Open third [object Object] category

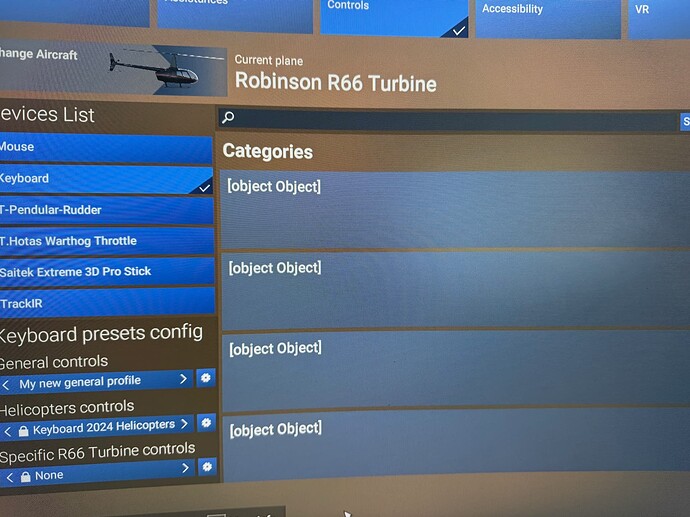(x=456, y=370)
